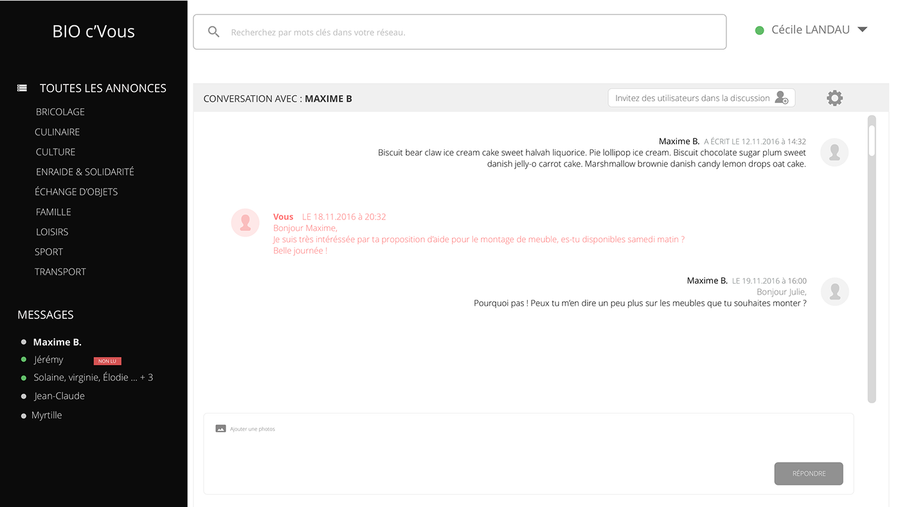Select the Culinaire category
The width and height of the screenshot is (900, 507).
57,132
